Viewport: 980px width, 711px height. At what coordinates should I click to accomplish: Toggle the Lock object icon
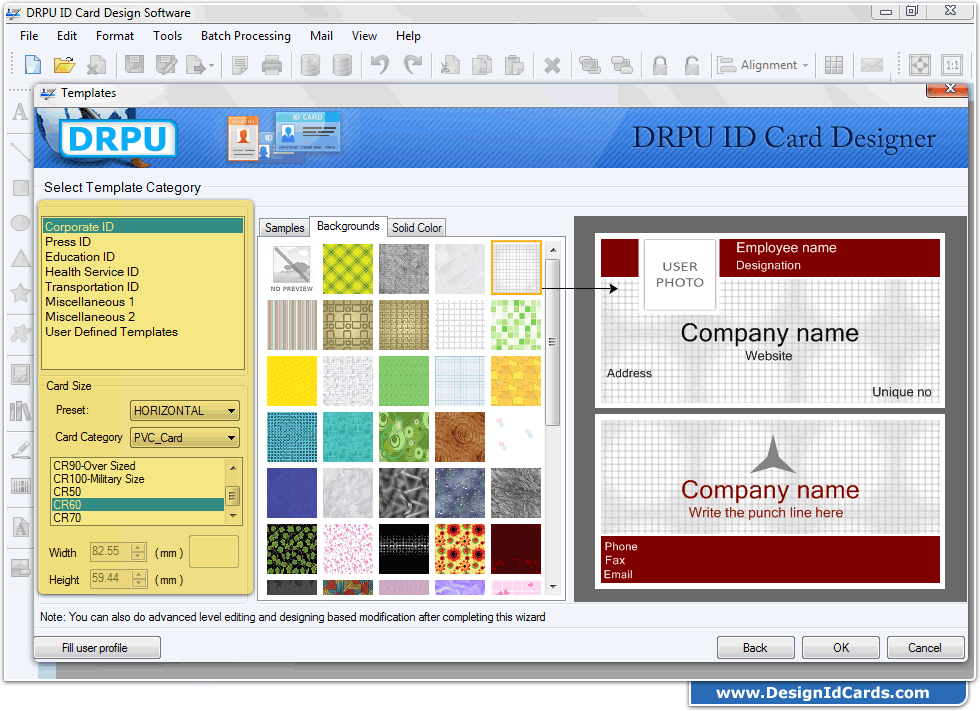[x=659, y=64]
